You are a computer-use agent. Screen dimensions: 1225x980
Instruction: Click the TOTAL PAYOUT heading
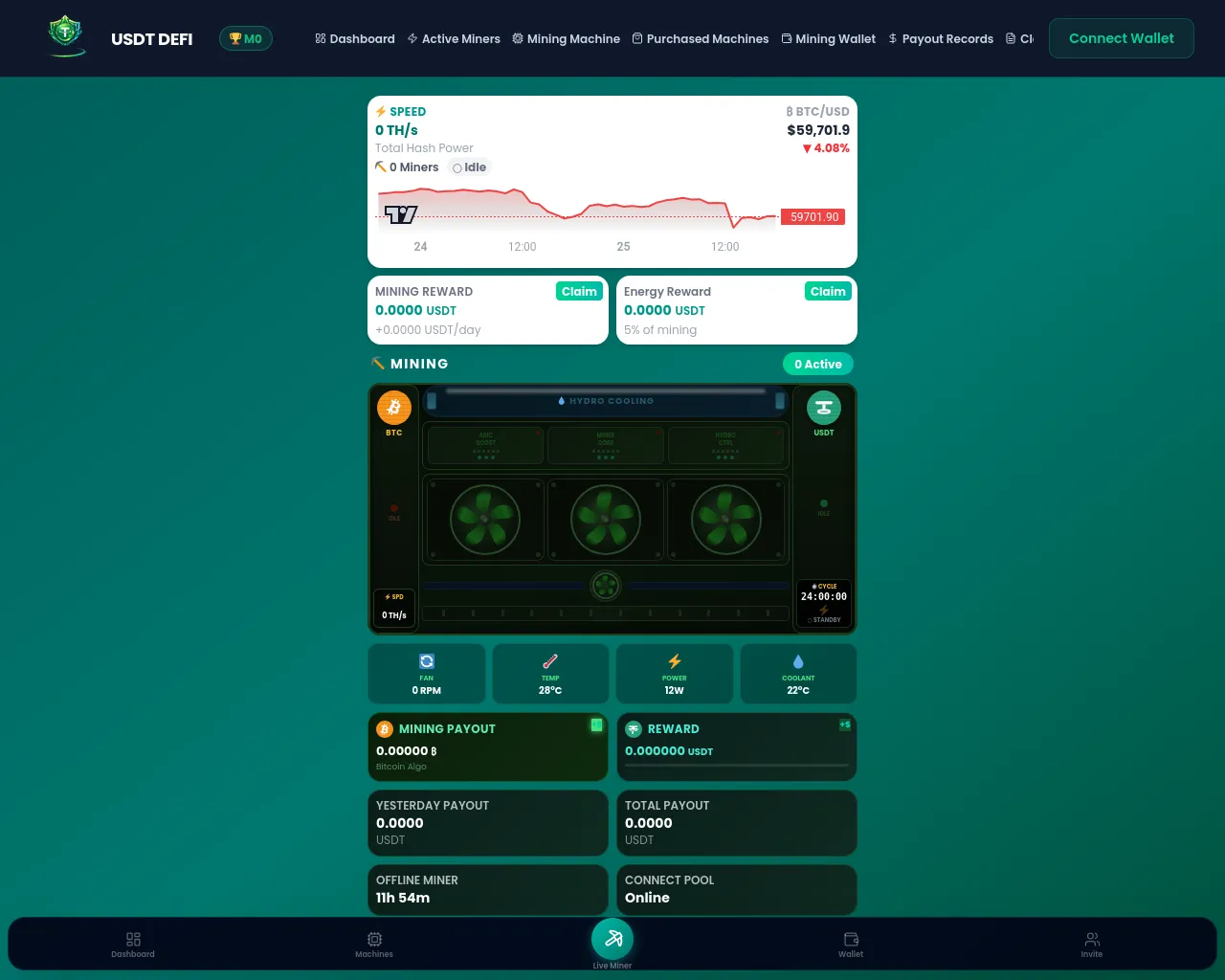coord(667,806)
